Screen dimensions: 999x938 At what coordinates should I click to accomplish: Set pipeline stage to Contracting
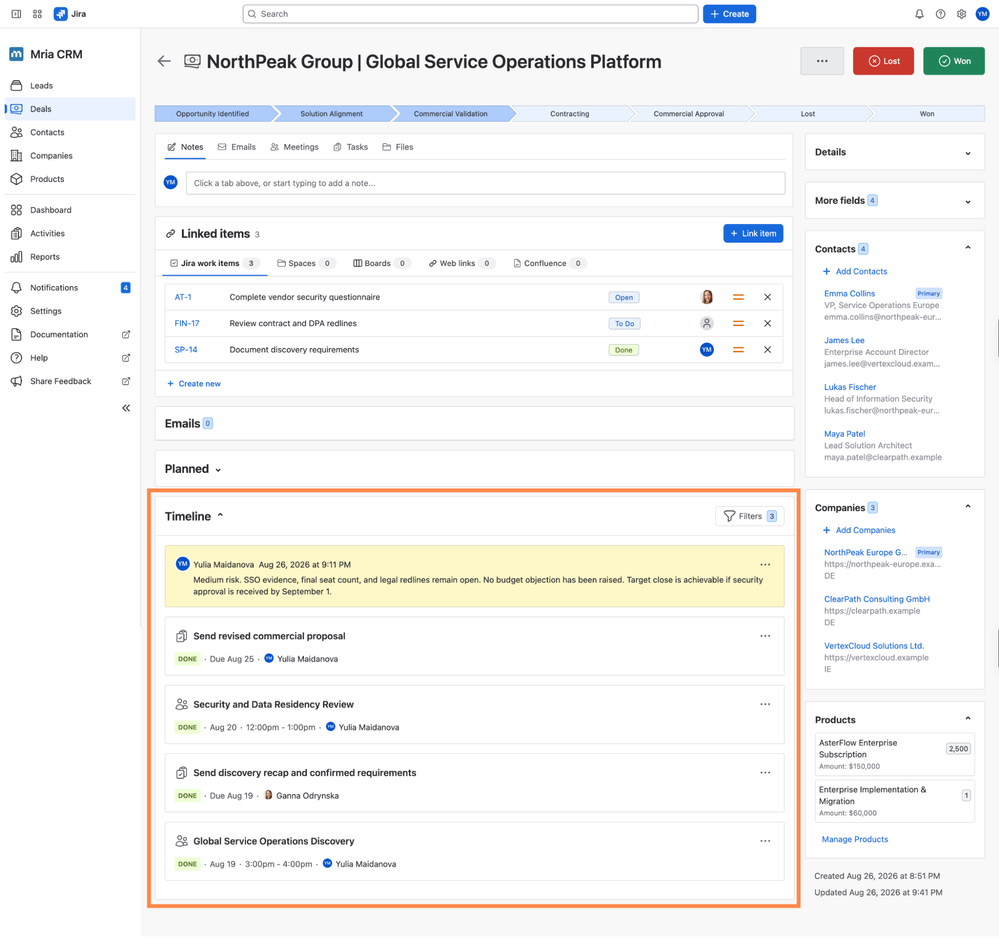(x=570, y=114)
